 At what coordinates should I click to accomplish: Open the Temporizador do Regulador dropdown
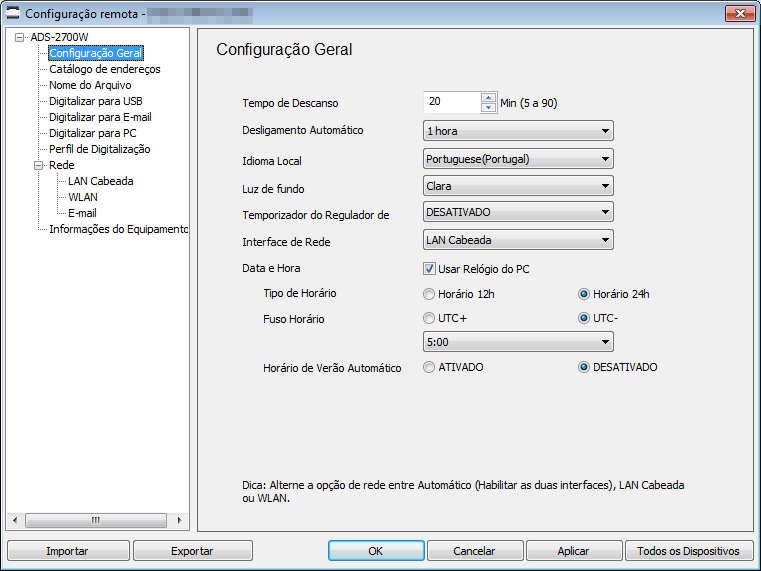pos(518,212)
